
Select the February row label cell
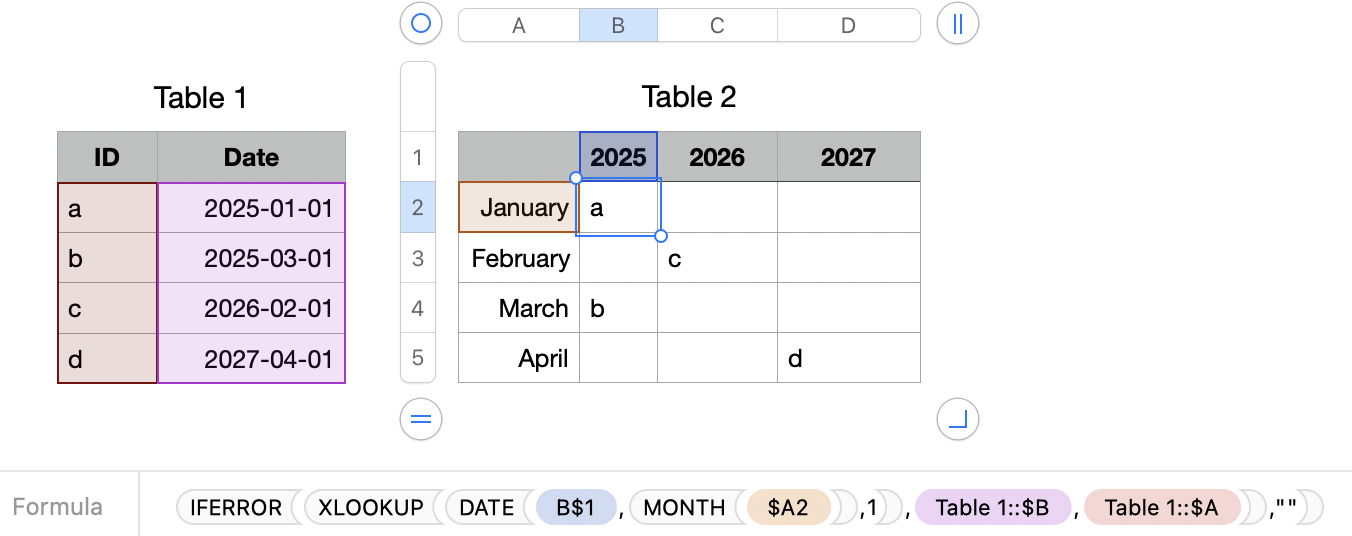pyautogui.click(x=519, y=258)
